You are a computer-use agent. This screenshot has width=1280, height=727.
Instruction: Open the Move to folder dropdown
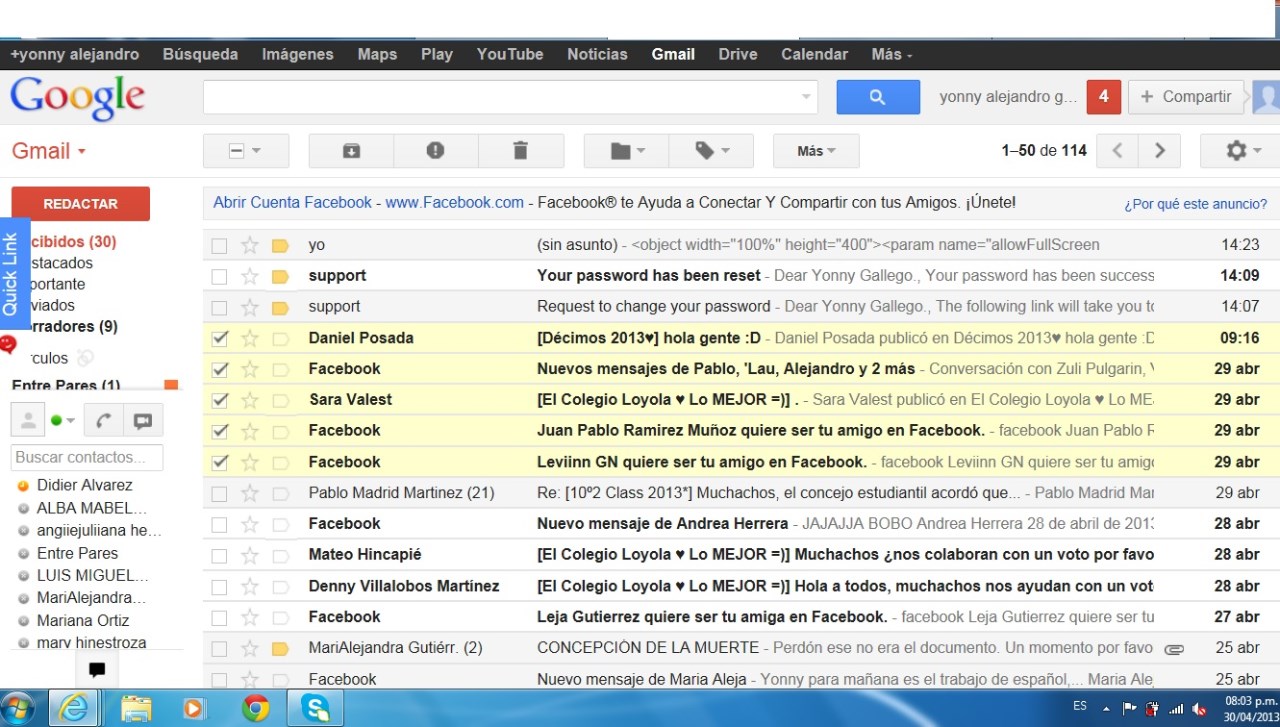(626, 151)
